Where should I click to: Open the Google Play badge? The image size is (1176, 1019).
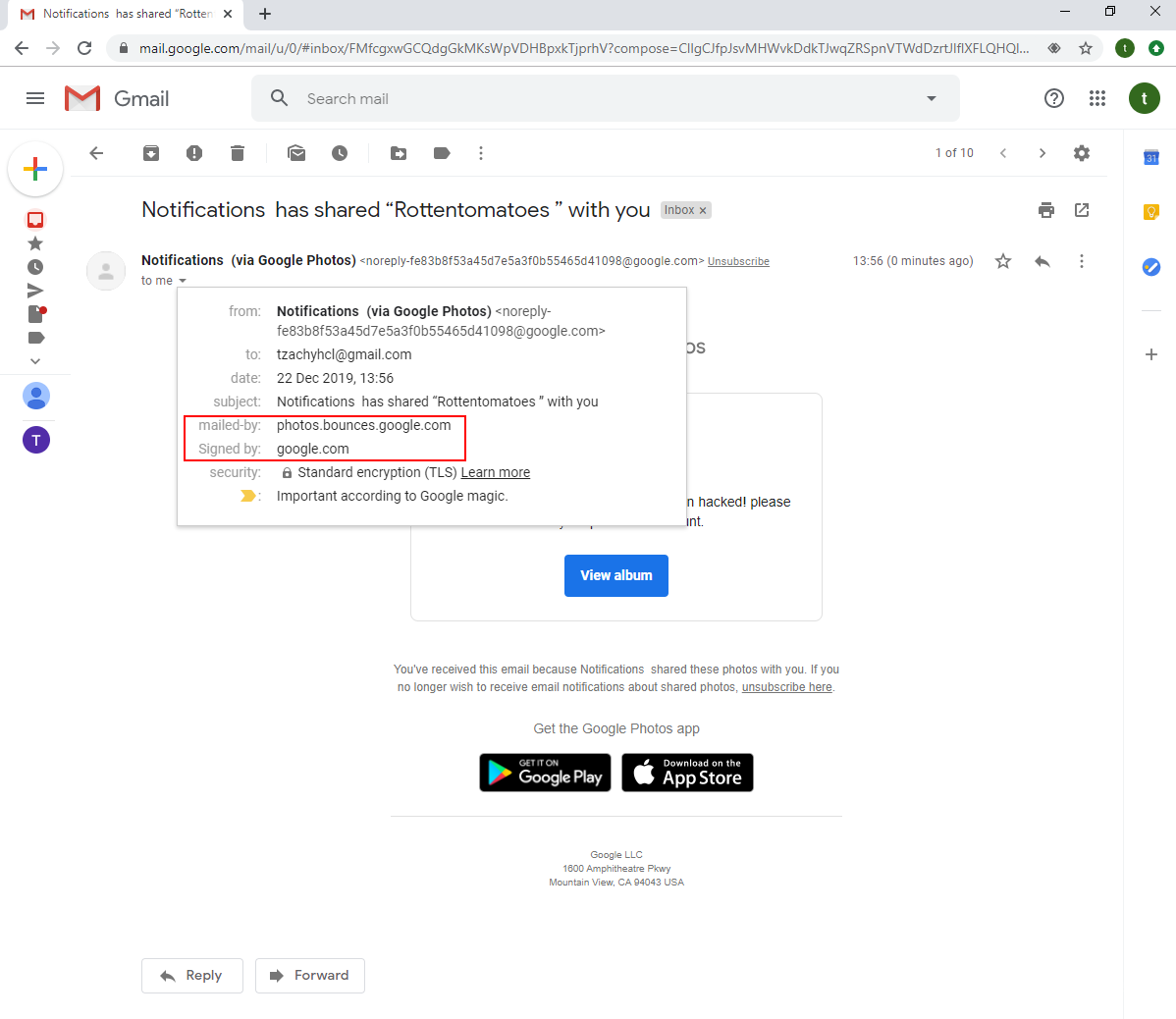(545, 773)
